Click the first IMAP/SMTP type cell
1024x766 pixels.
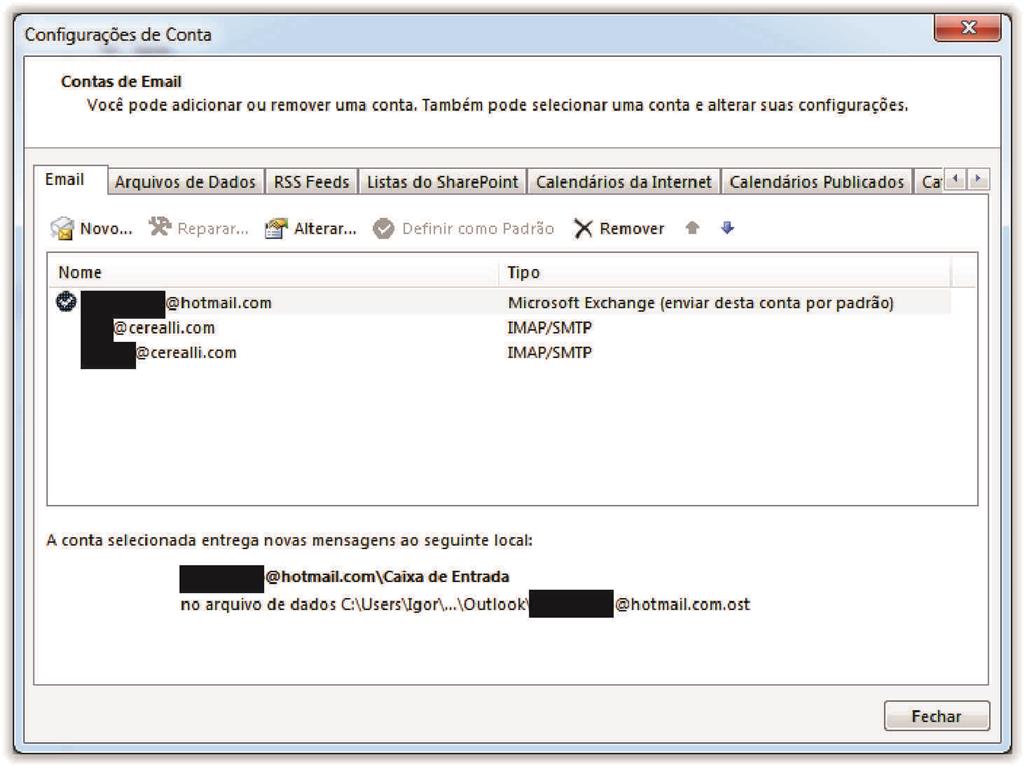pyautogui.click(x=549, y=328)
